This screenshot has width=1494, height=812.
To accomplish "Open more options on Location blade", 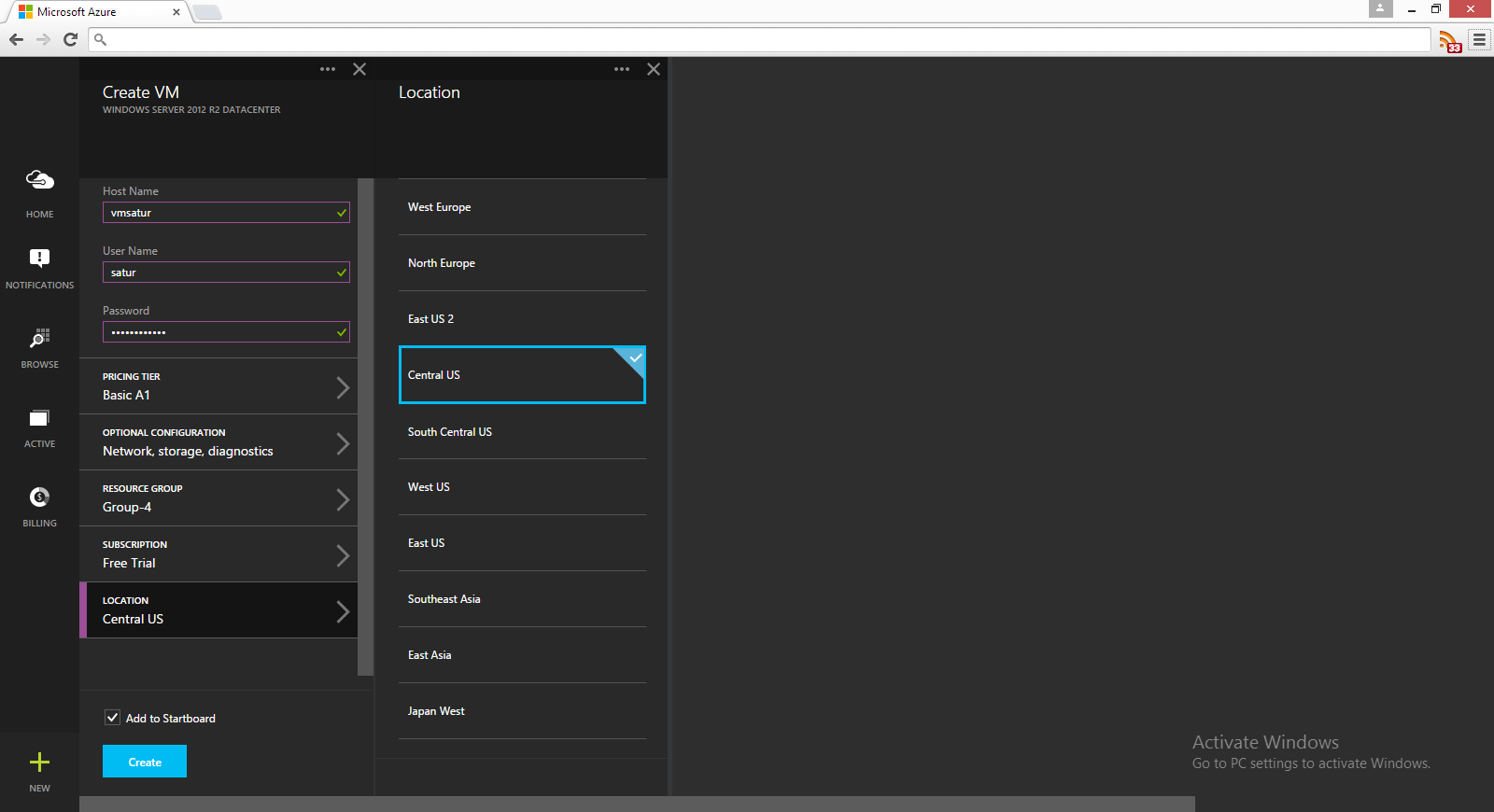I will pyautogui.click(x=622, y=69).
